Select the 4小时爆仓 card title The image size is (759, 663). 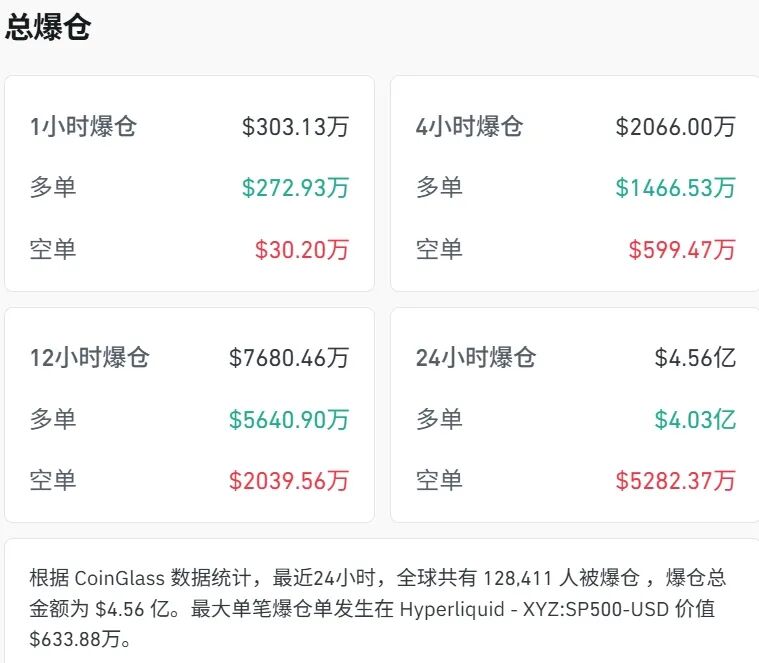pyautogui.click(x=469, y=127)
